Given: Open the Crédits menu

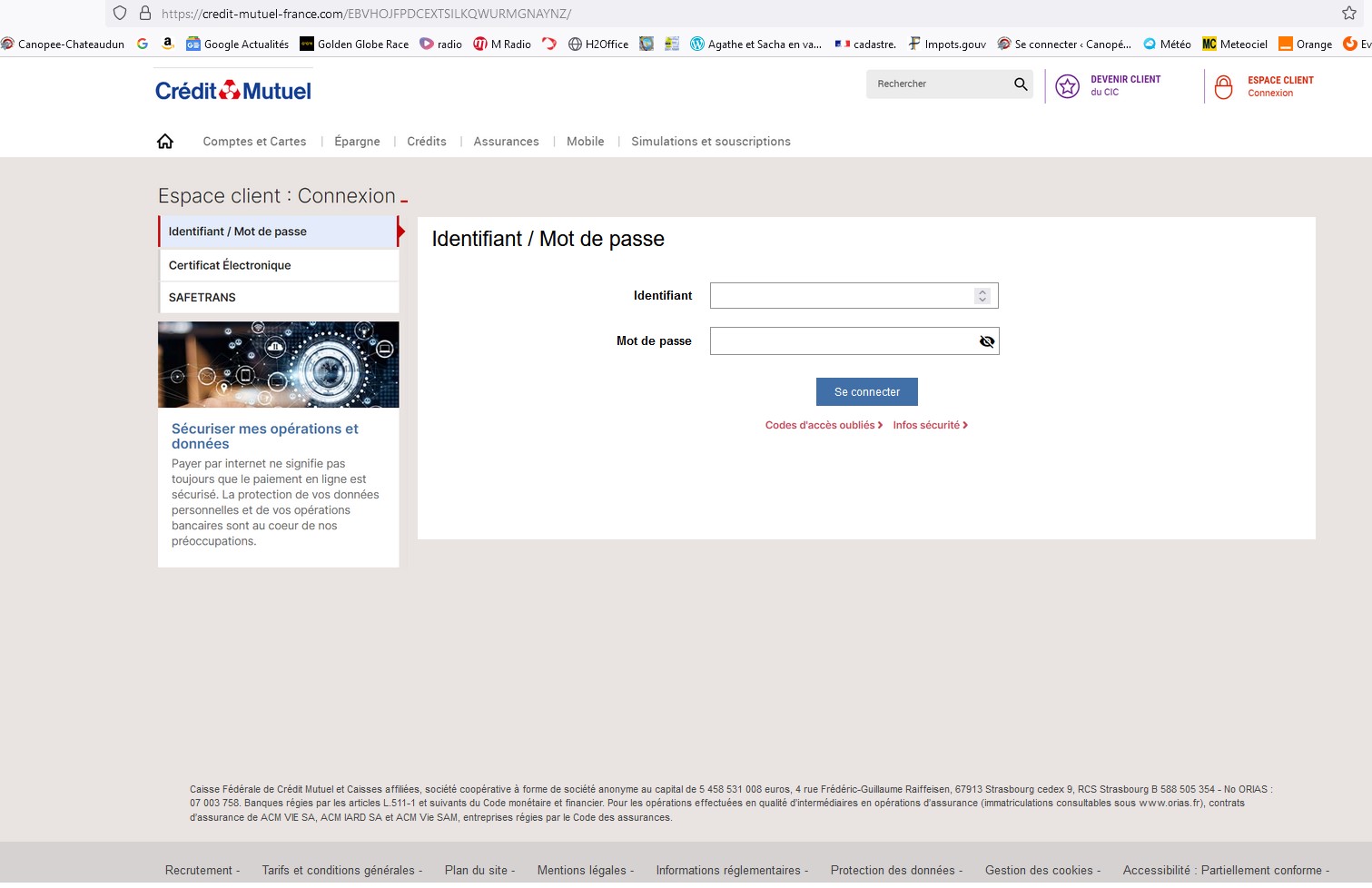Looking at the screenshot, I should (427, 142).
